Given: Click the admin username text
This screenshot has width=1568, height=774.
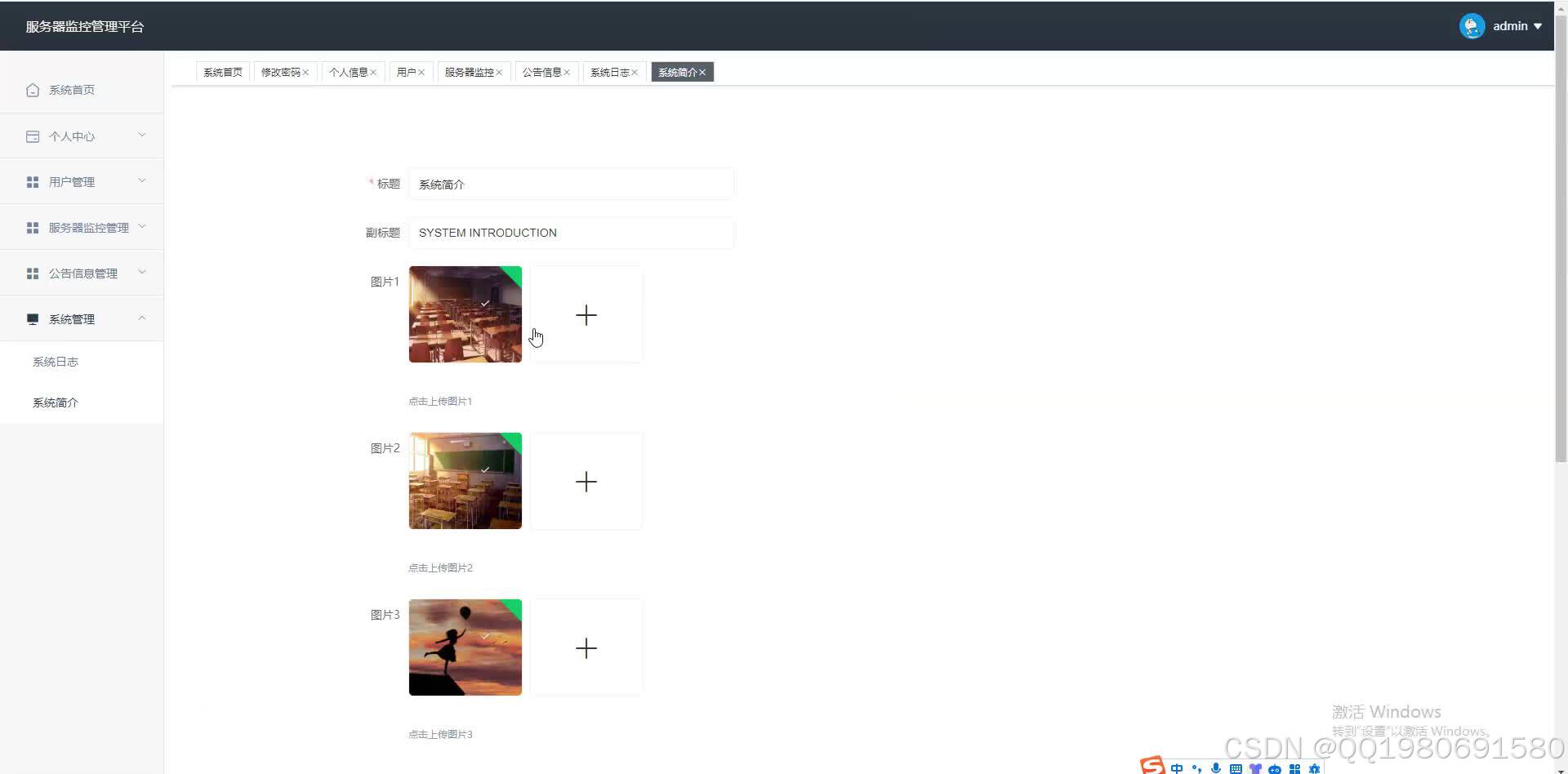Looking at the screenshot, I should [1510, 26].
